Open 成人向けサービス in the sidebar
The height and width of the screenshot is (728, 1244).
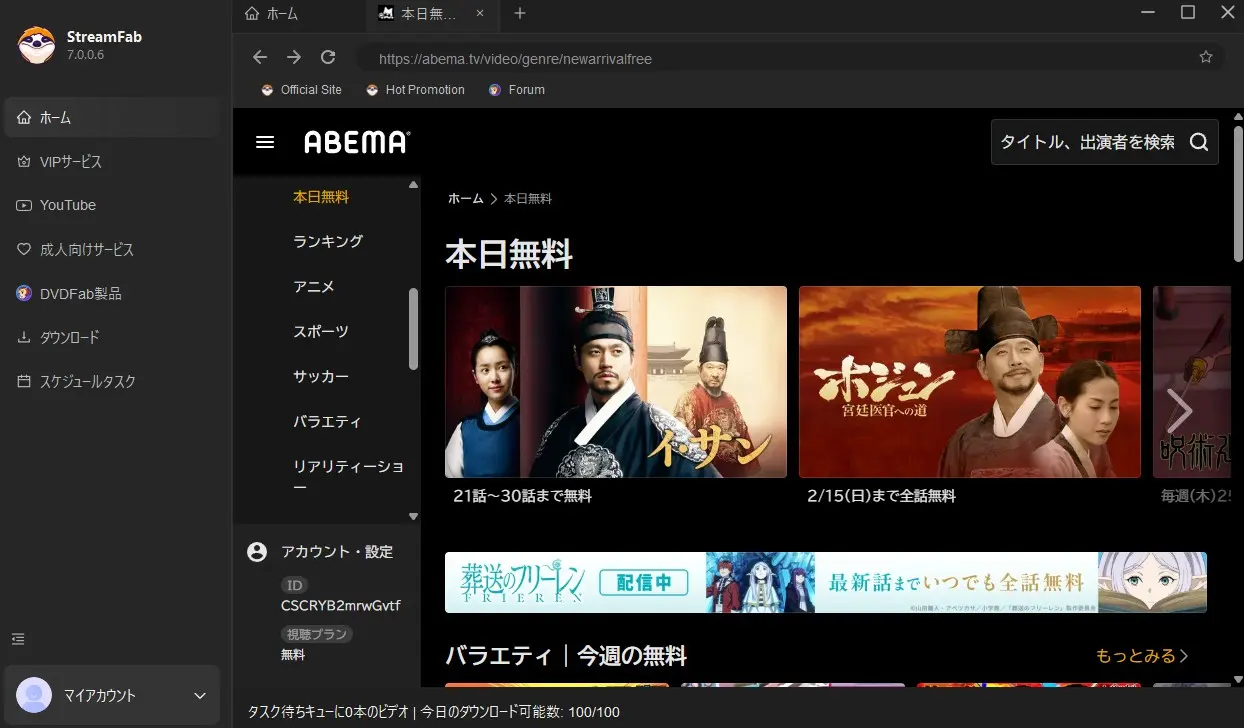coord(111,249)
